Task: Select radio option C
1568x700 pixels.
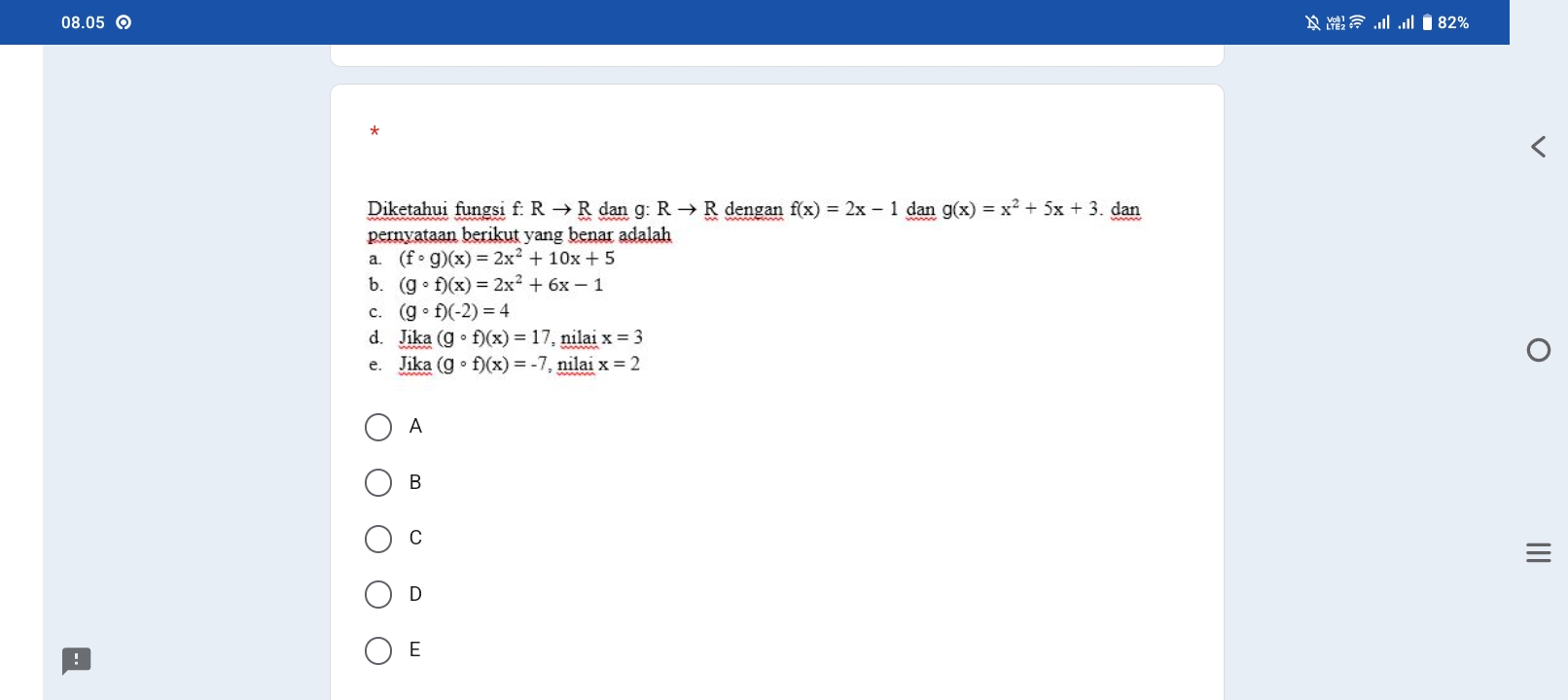Action: point(378,539)
